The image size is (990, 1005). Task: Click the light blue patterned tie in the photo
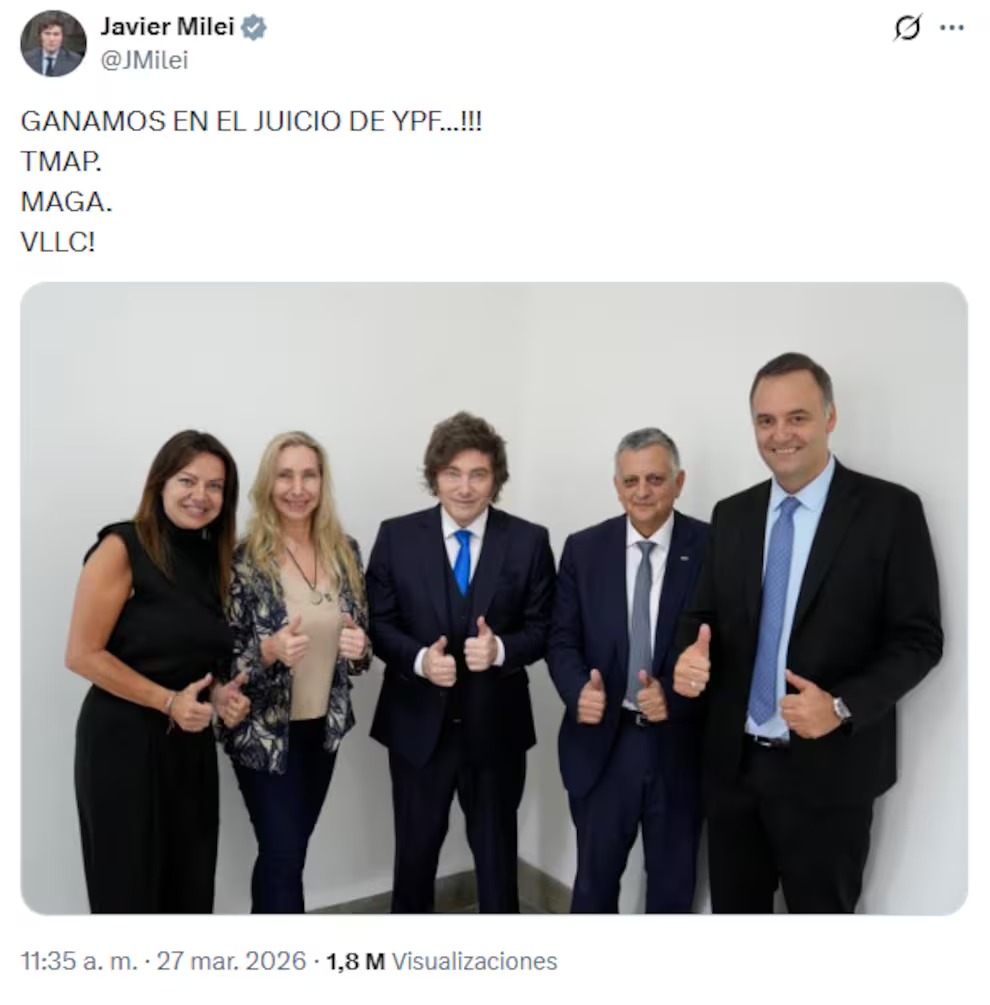[773, 610]
